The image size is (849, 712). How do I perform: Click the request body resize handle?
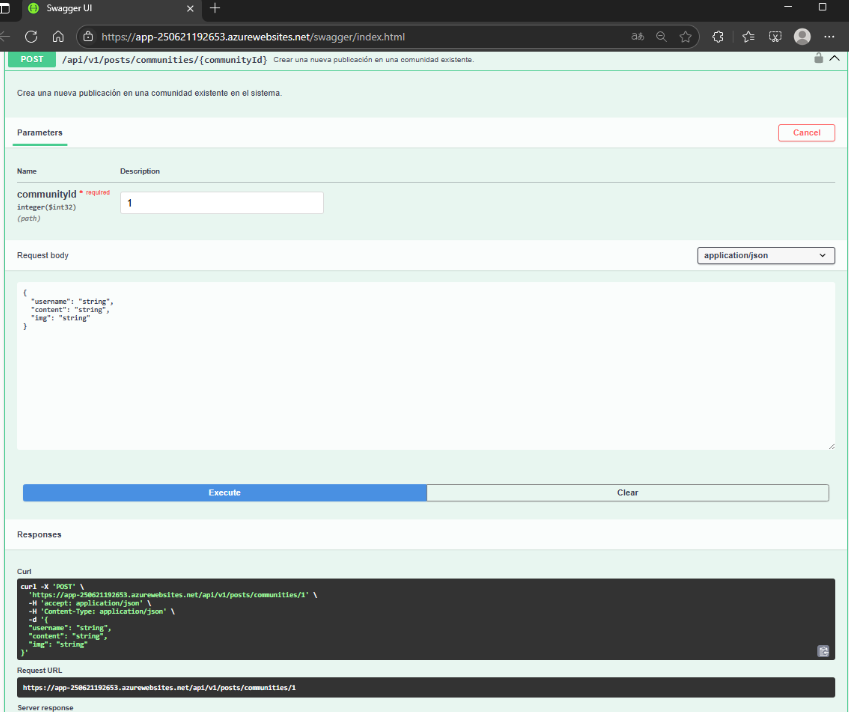tap(831, 446)
